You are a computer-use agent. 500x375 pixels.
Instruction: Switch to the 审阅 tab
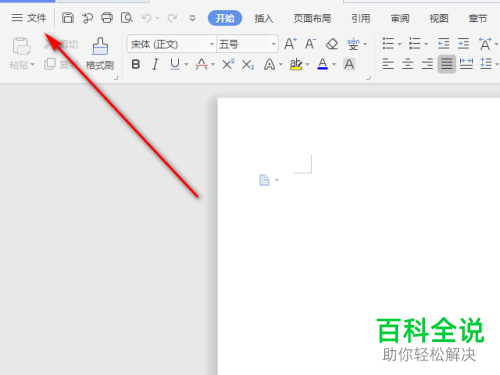pos(400,18)
